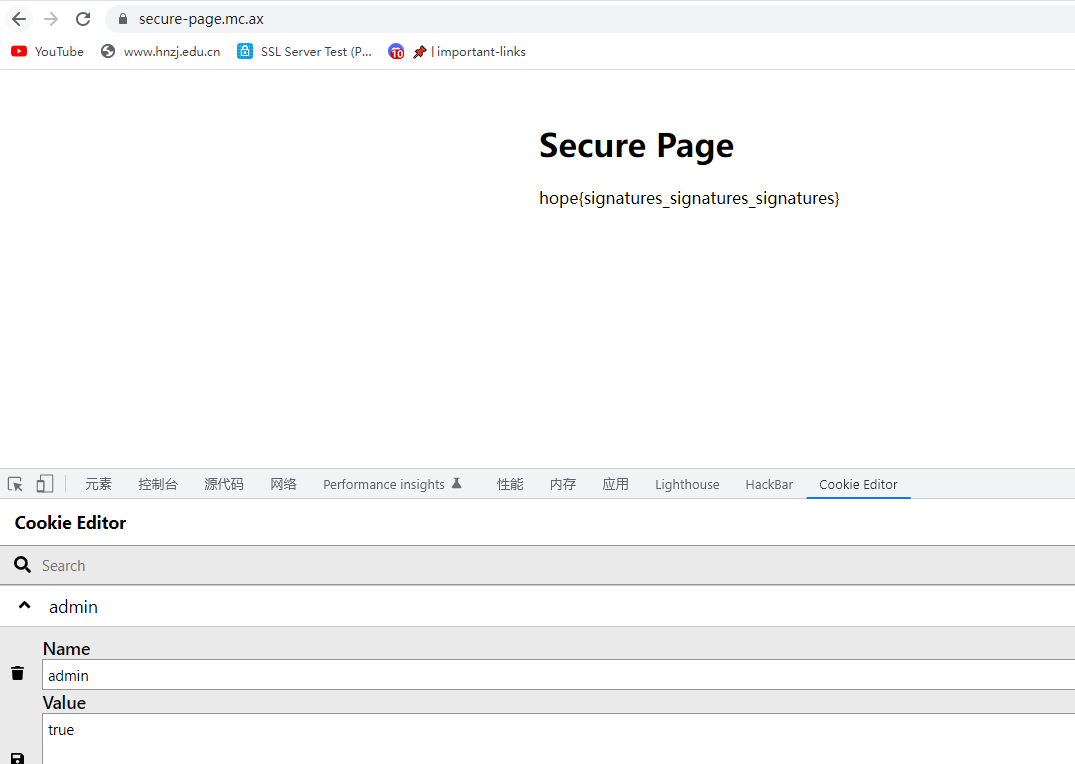Click the browser forward arrow
This screenshot has width=1075, height=764.
click(51, 19)
